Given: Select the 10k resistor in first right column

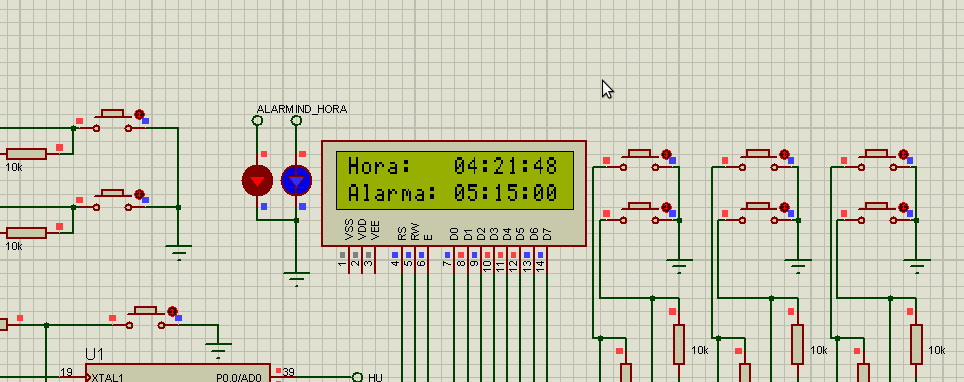Looking at the screenshot, I should 679,344.
